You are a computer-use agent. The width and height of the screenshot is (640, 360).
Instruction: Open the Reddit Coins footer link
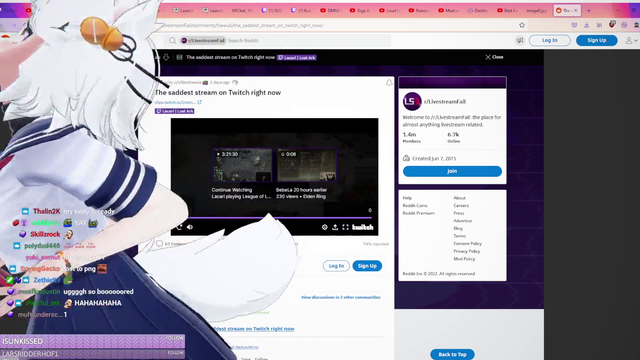[x=415, y=206]
